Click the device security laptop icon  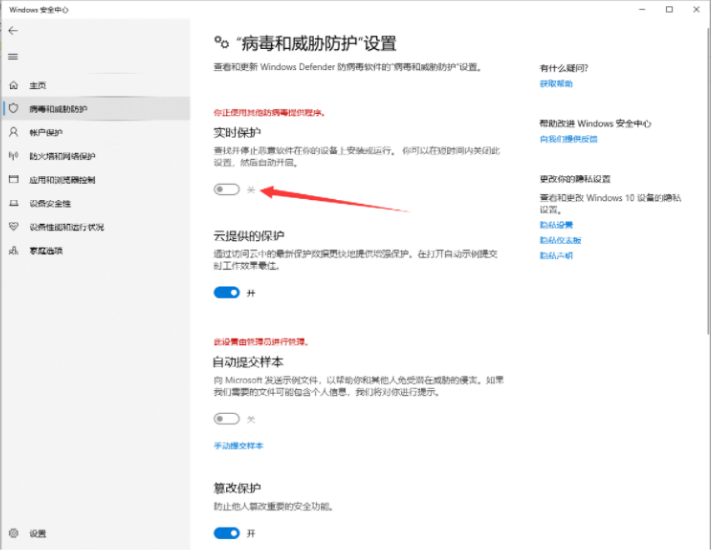[x=14, y=203]
